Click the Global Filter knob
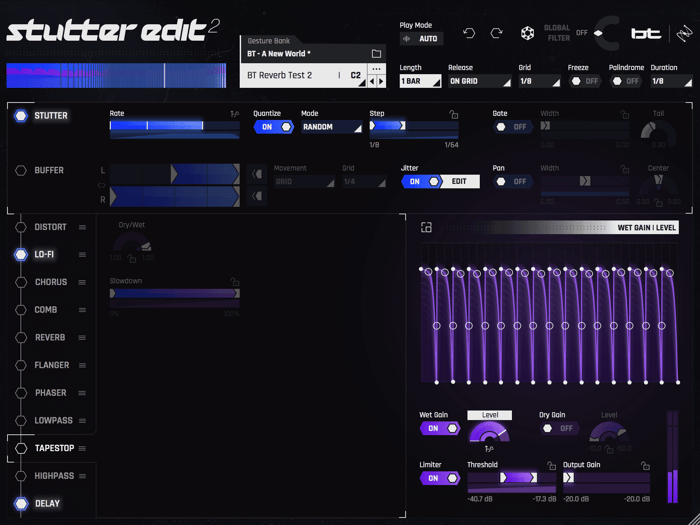Screen dimensions: 700x525 coord(608,33)
